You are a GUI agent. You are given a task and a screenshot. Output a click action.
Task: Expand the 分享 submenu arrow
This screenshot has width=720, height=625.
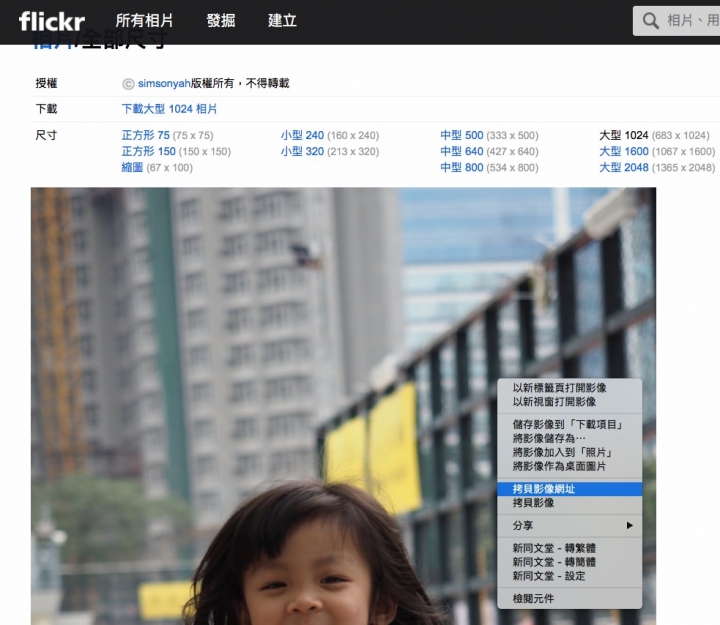(x=630, y=525)
